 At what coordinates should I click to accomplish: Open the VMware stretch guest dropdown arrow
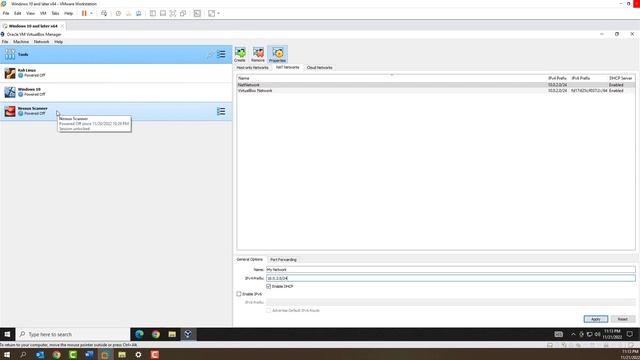219,13
